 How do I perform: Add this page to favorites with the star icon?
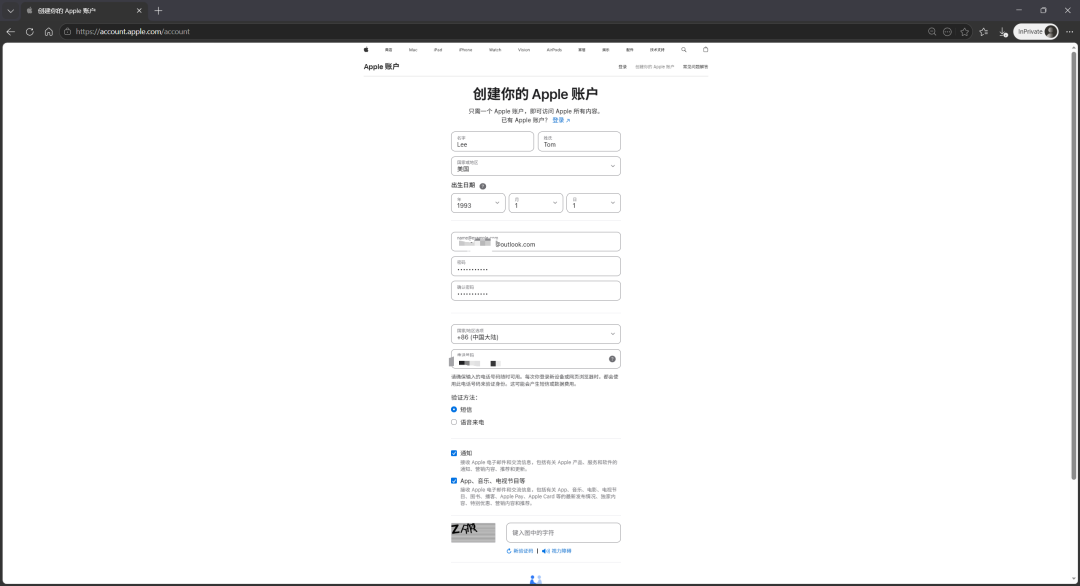pyautogui.click(x=964, y=32)
